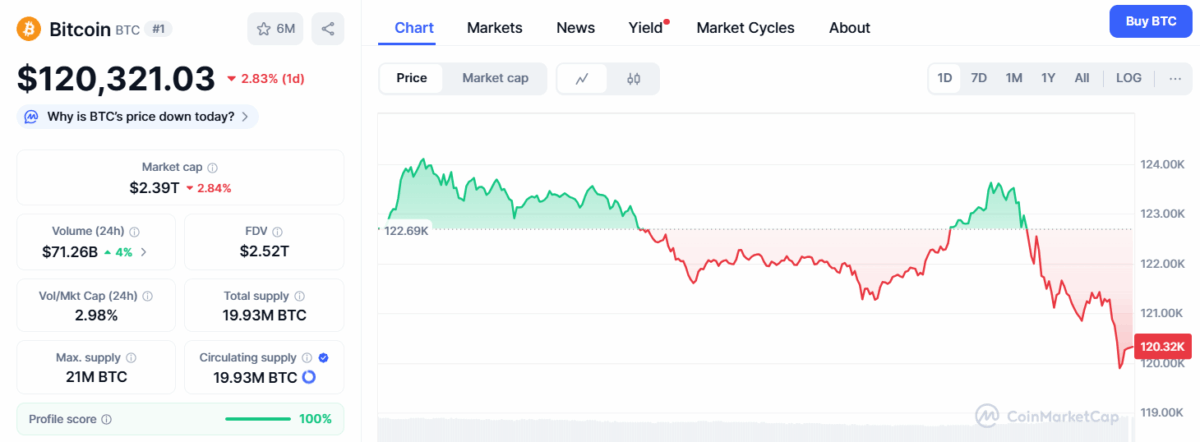Enable LOG scale on chart
The width and height of the screenshot is (1200, 442).
1129,78
